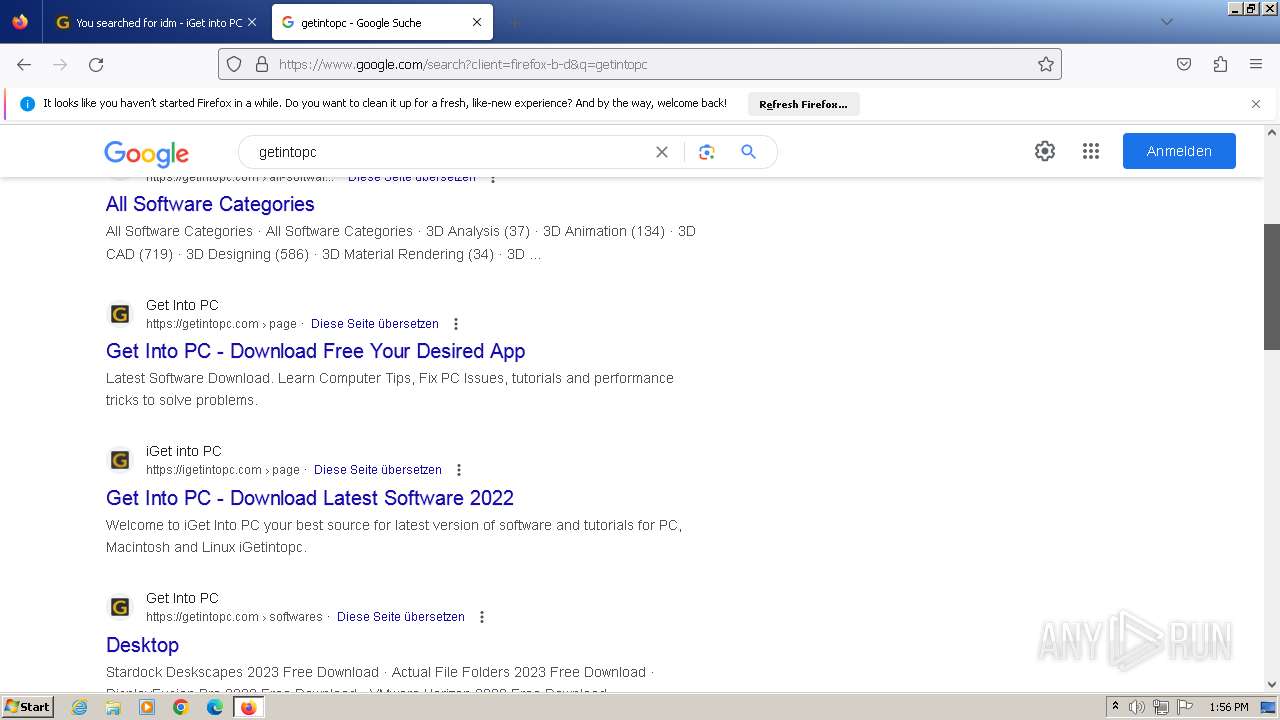Viewport: 1280px width, 720px height.
Task: Open the Firefox extensions icon
Action: [x=1220, y=64]
